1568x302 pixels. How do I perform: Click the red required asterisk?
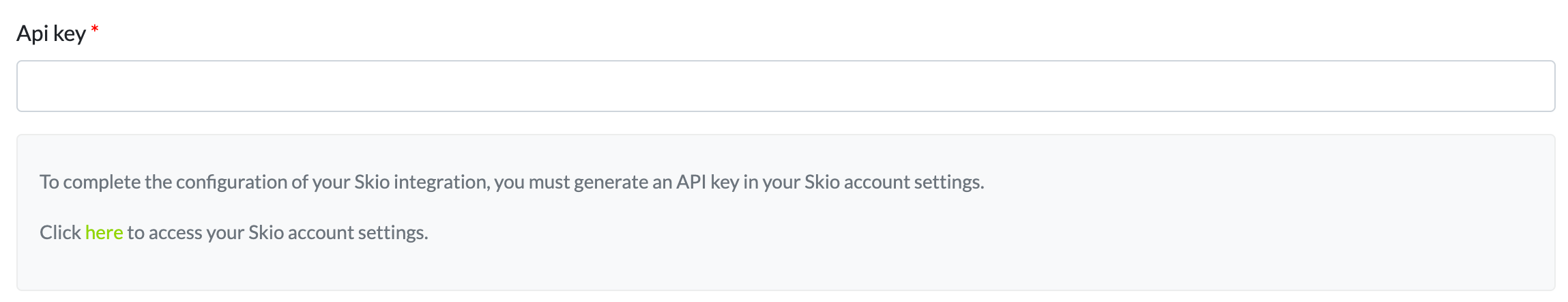(x=95, y=30)
